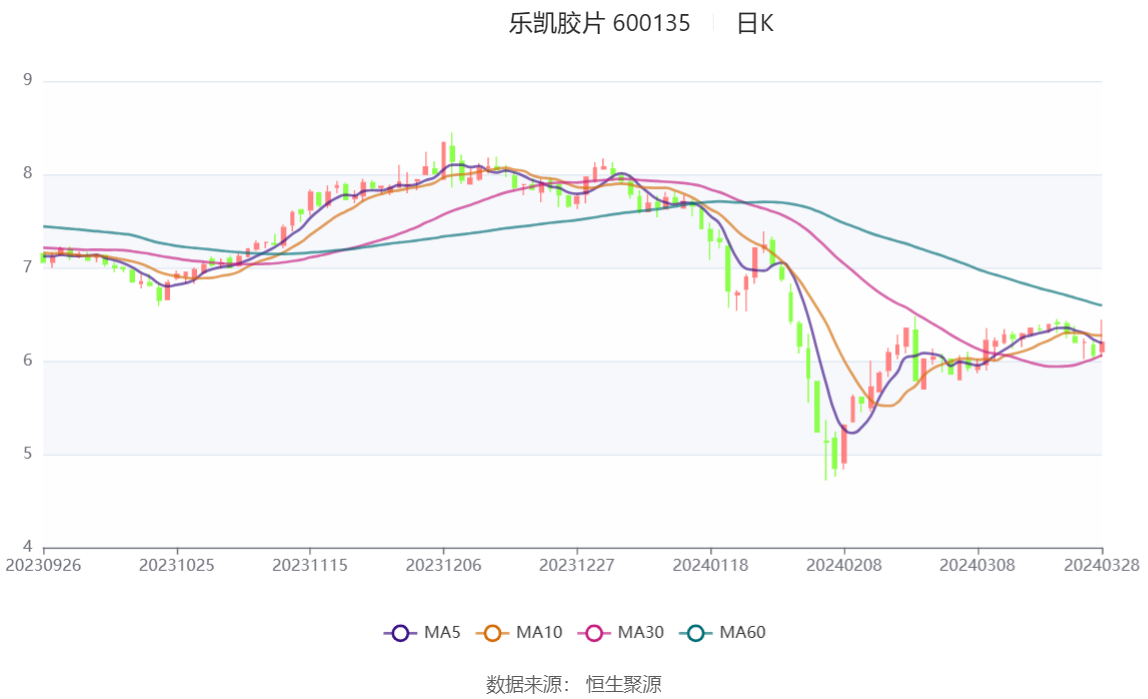
Task: Click the 恒生聚源 data source text
Action: tap(624, 684)
